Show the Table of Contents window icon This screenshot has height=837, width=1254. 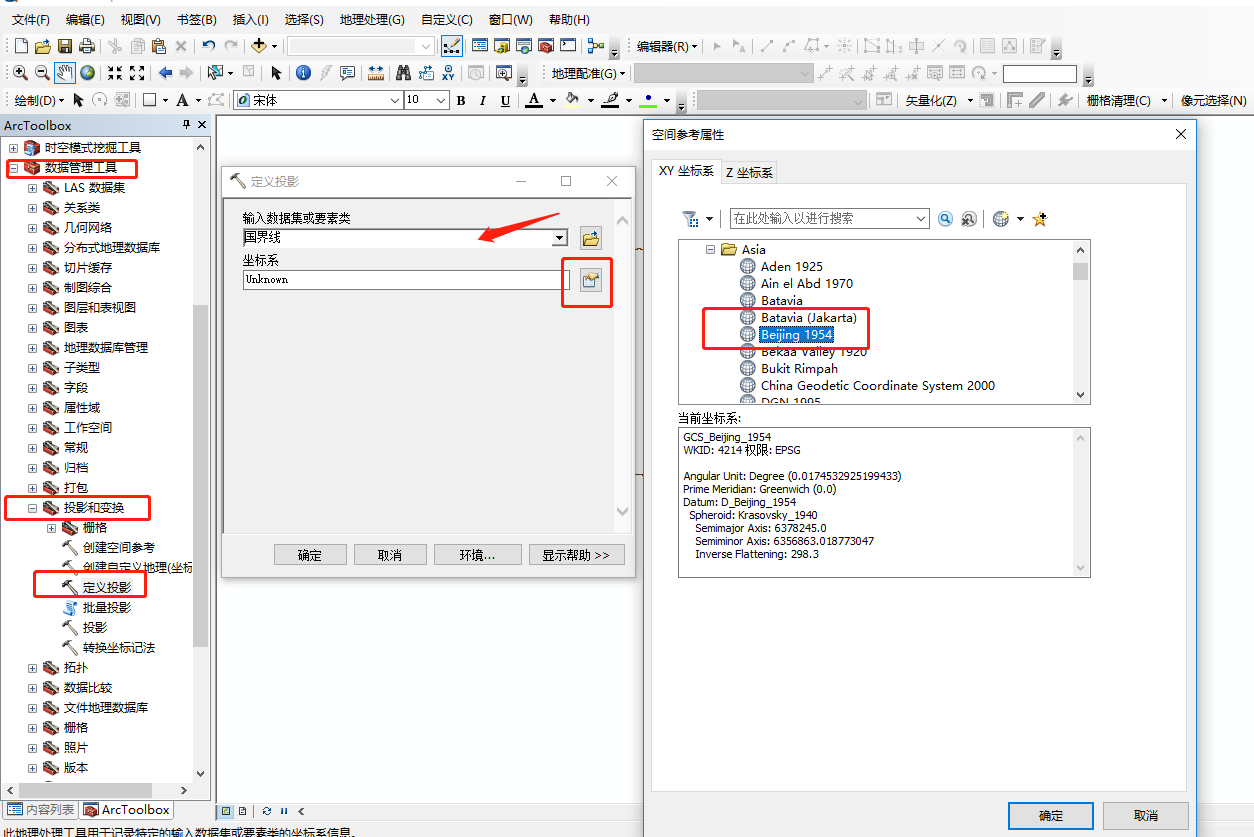(480, 46)
